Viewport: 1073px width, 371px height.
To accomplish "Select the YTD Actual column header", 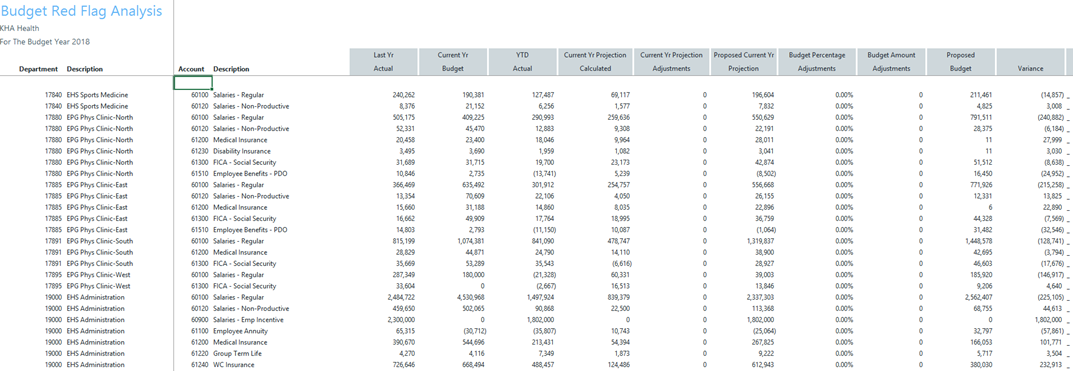I will (x=523, y=62).
